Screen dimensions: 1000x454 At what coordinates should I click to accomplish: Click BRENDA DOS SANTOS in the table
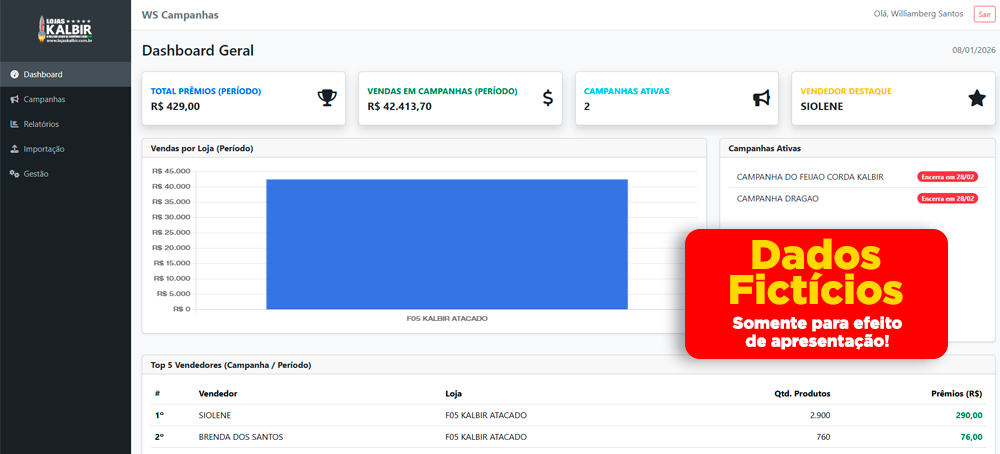click(x=241, y=437)
